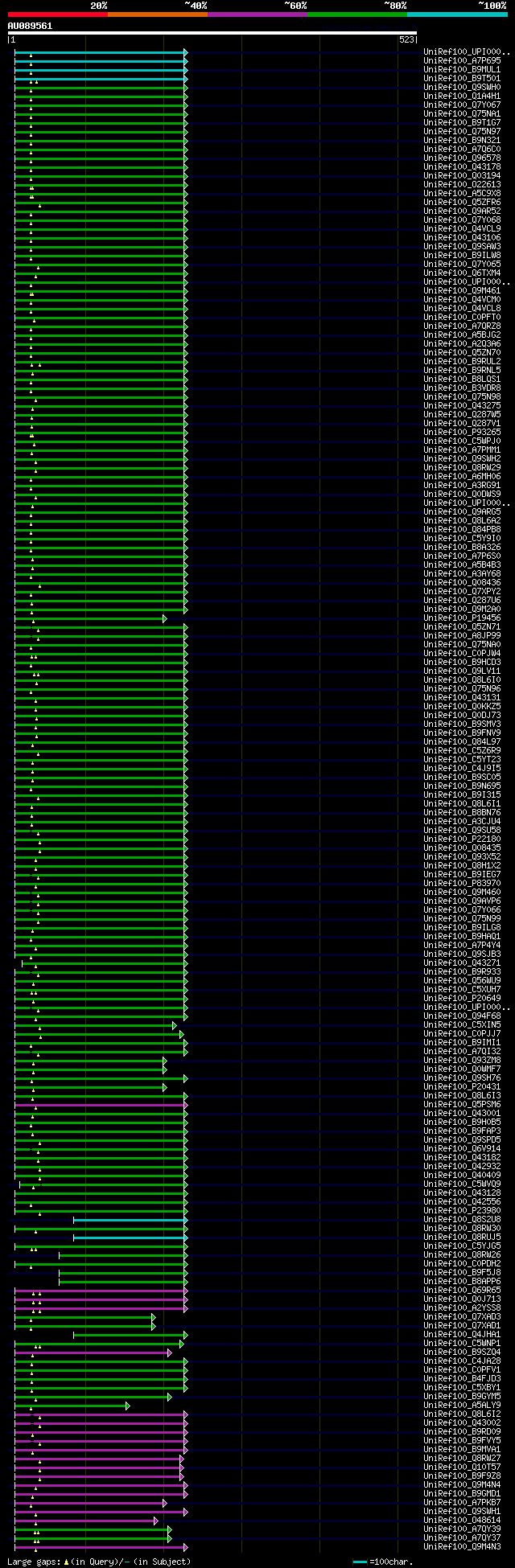Open hit UniRef100_Q43178
The width and height of the screenshot is (515, 1568).
coord(462,166)
